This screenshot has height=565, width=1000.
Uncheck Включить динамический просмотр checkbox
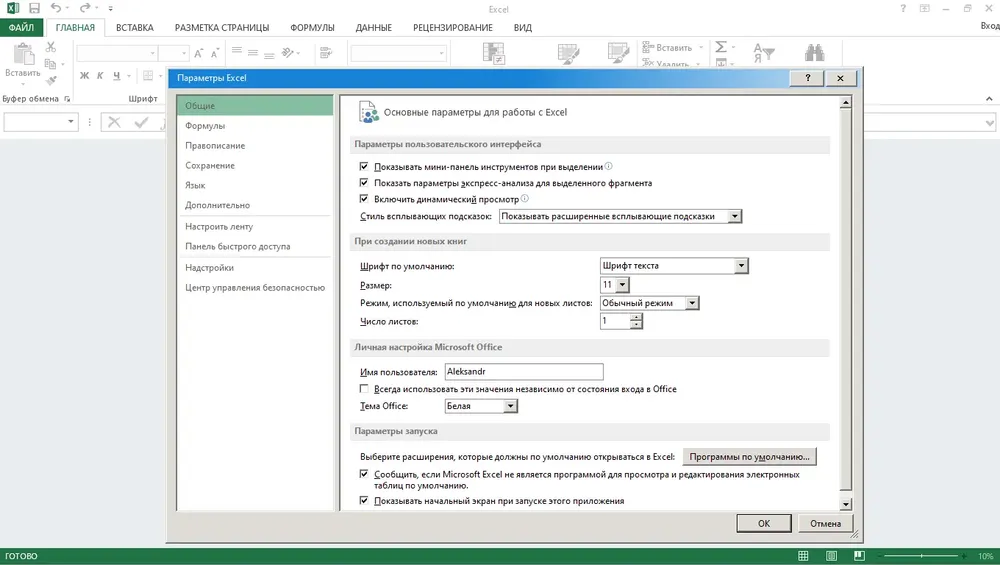(x=364, y=199)
